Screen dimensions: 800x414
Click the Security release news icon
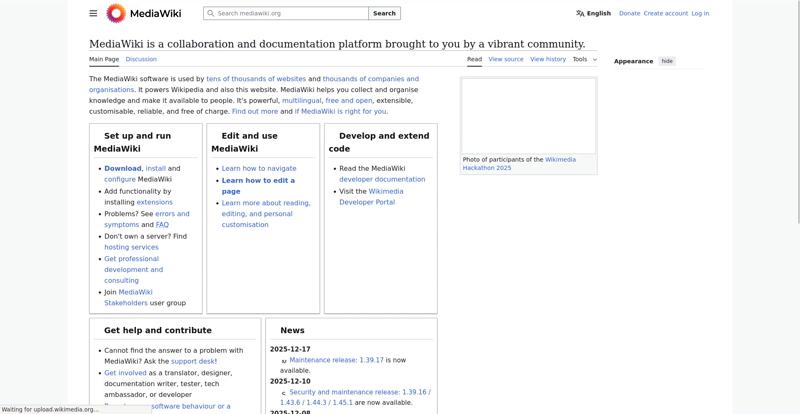pyautogui.click(x=284, y=393)
